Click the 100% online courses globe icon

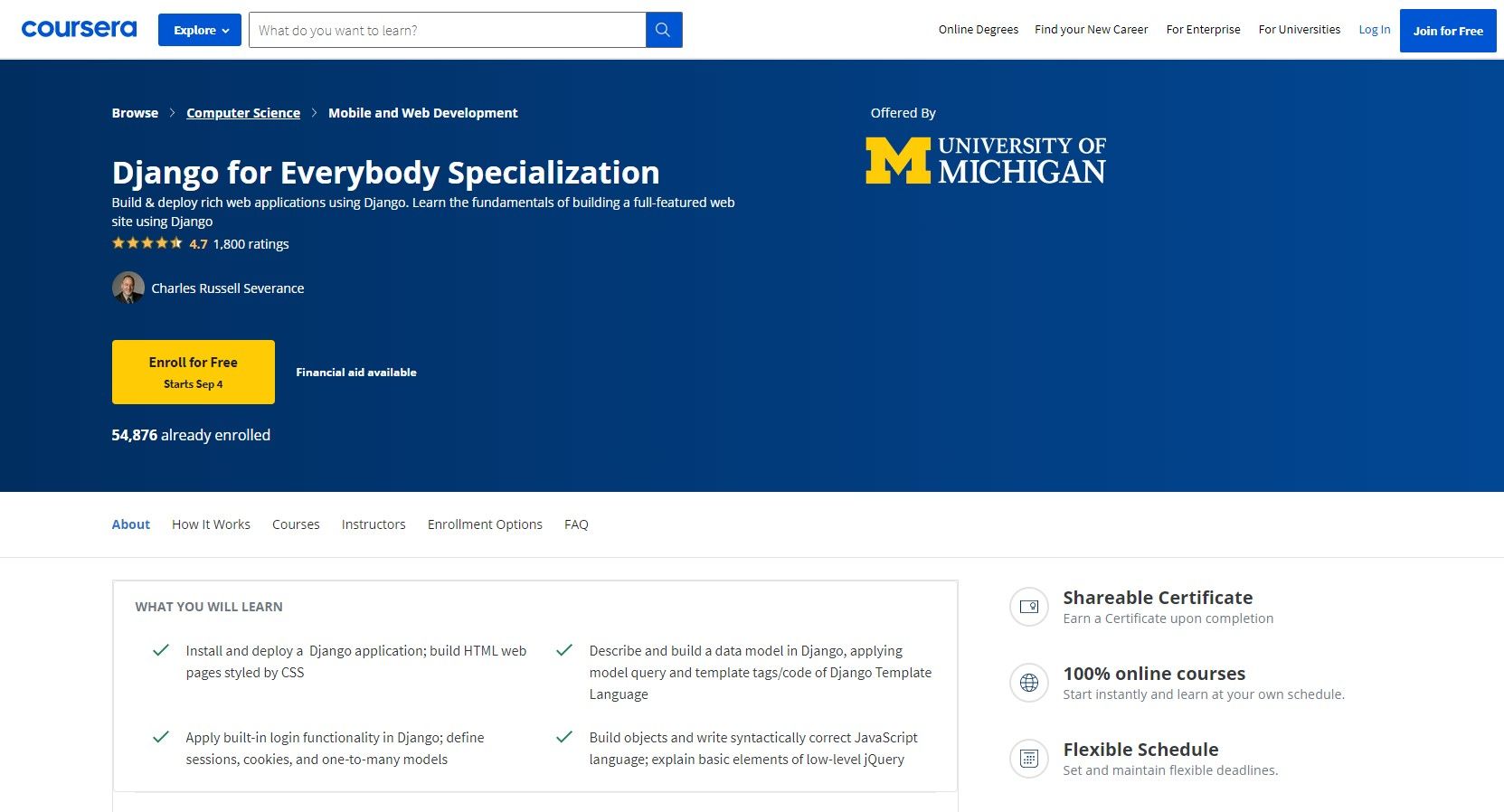[1028, 683]
